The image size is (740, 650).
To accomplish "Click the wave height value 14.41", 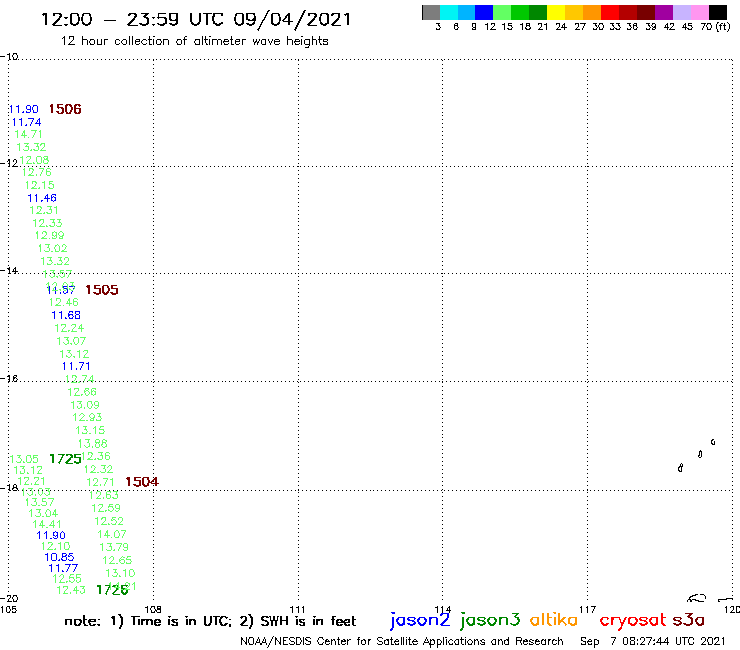I will tap(47, 524).
